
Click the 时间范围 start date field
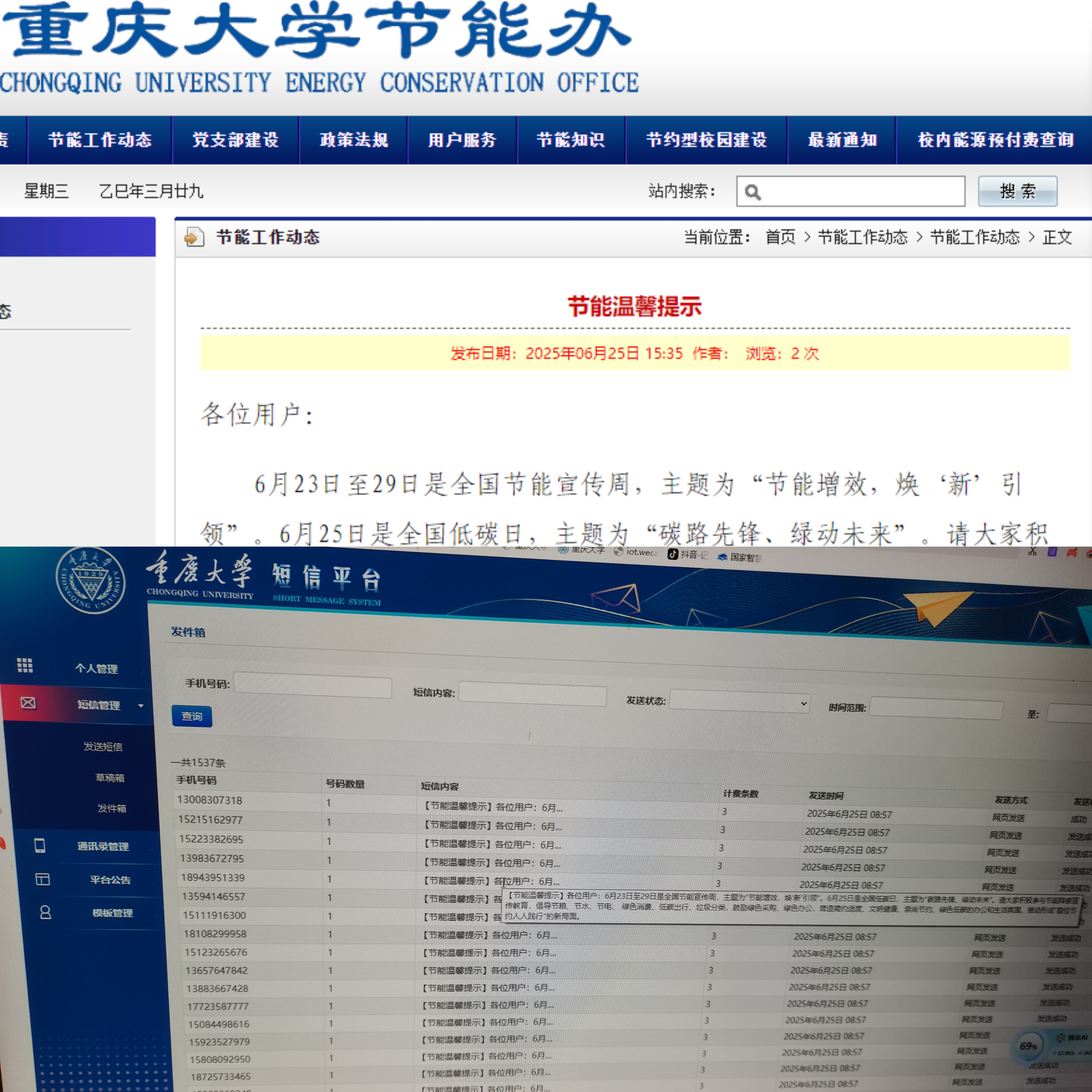pyautogui.click(x=937, y=708)
